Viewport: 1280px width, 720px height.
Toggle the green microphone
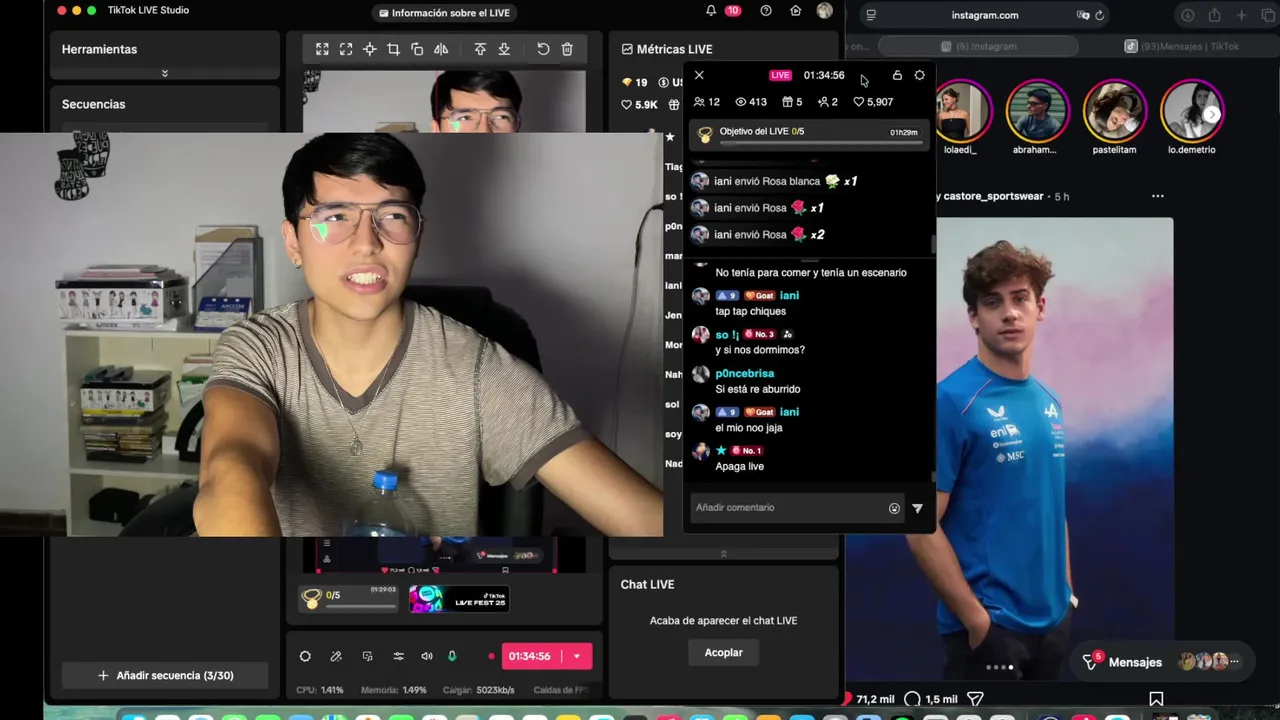click(x=452, y=656)
